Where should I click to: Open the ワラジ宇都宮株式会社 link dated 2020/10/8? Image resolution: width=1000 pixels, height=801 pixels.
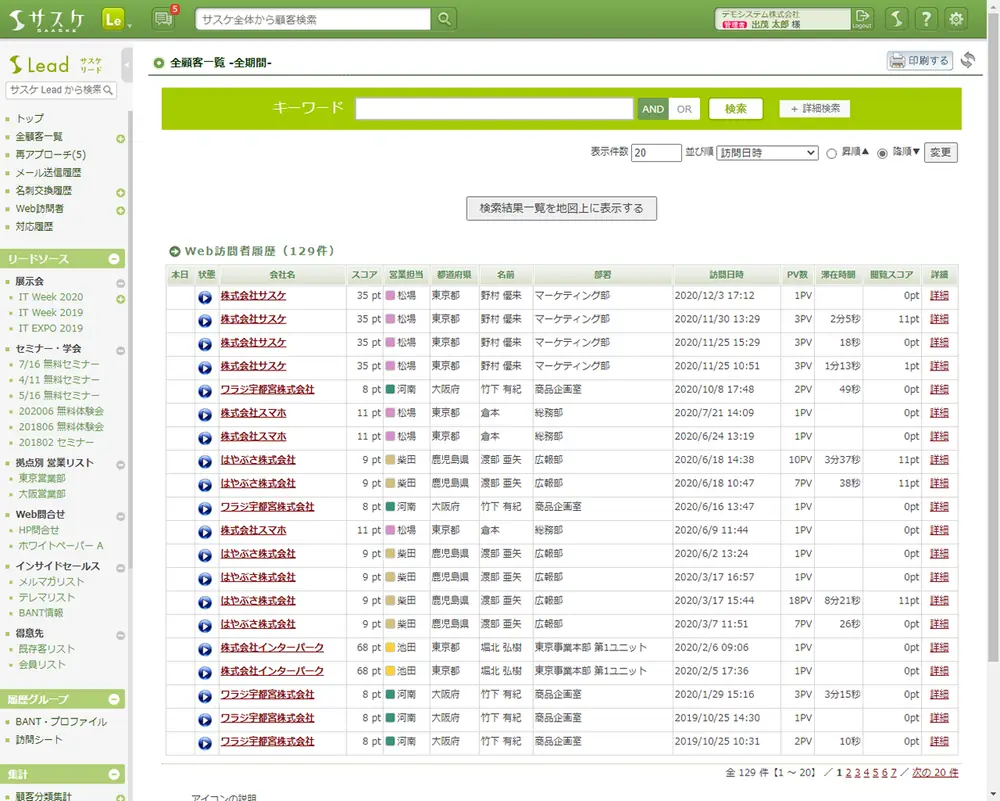click(x=267, y=389)
